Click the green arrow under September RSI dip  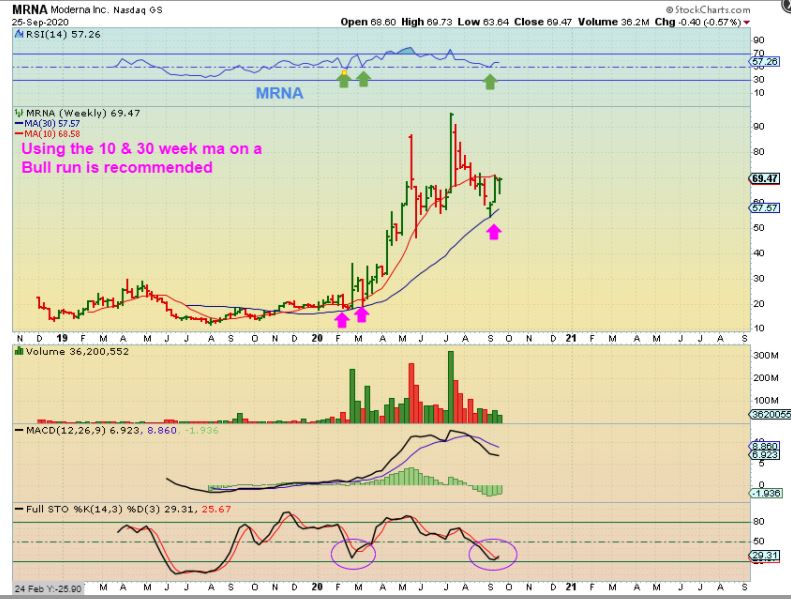pyautogui.click(x=490, y=81)
